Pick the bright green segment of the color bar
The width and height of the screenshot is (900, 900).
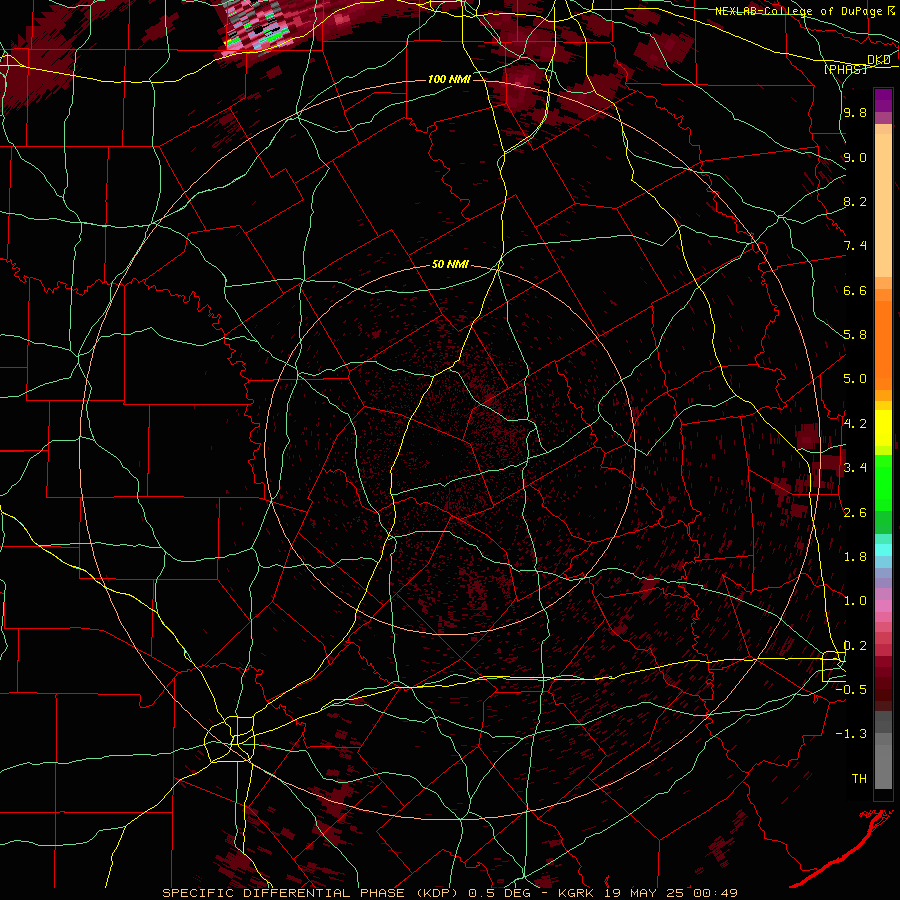pos(883,483)
